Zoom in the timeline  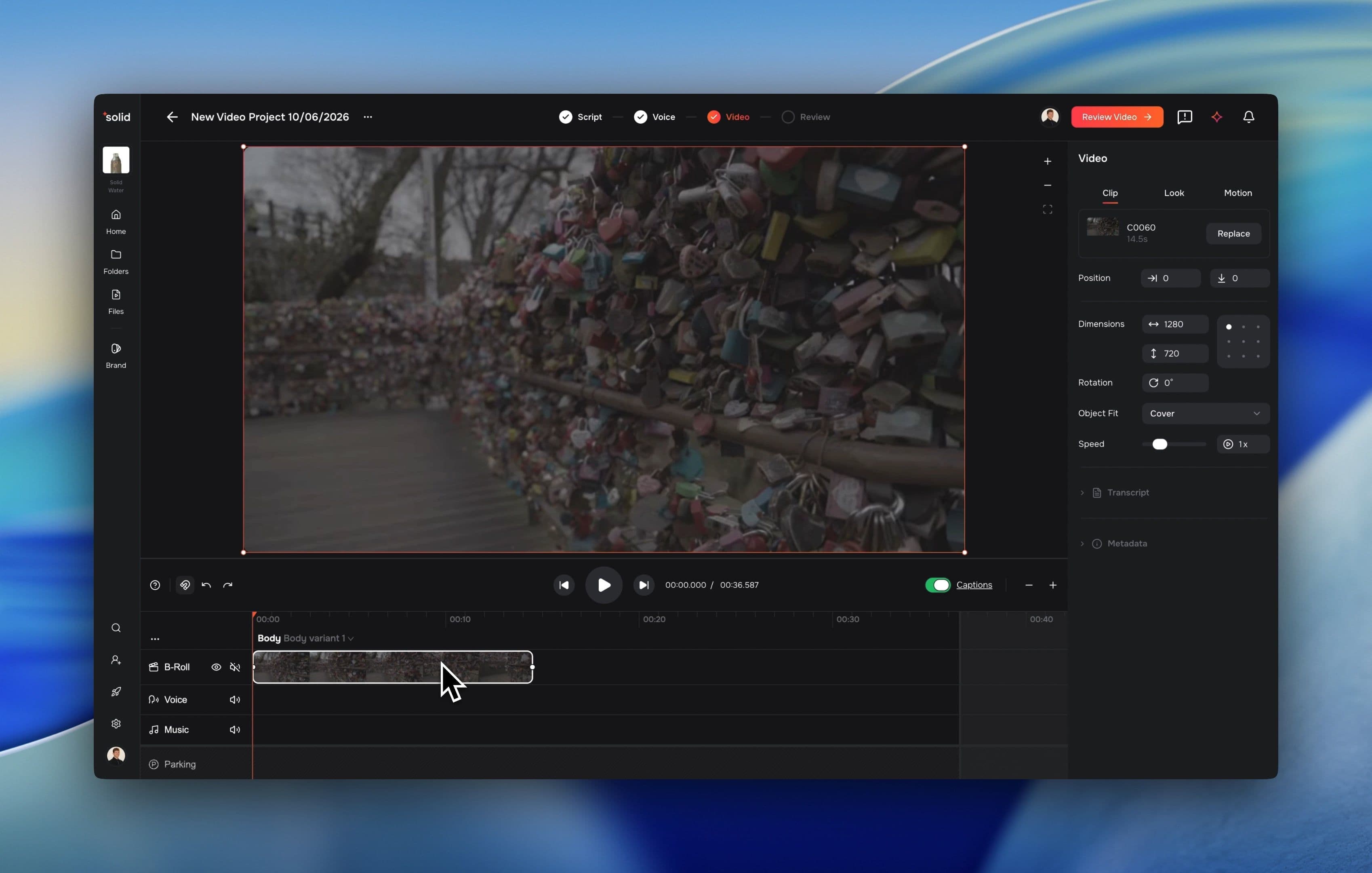point(1053,585)
